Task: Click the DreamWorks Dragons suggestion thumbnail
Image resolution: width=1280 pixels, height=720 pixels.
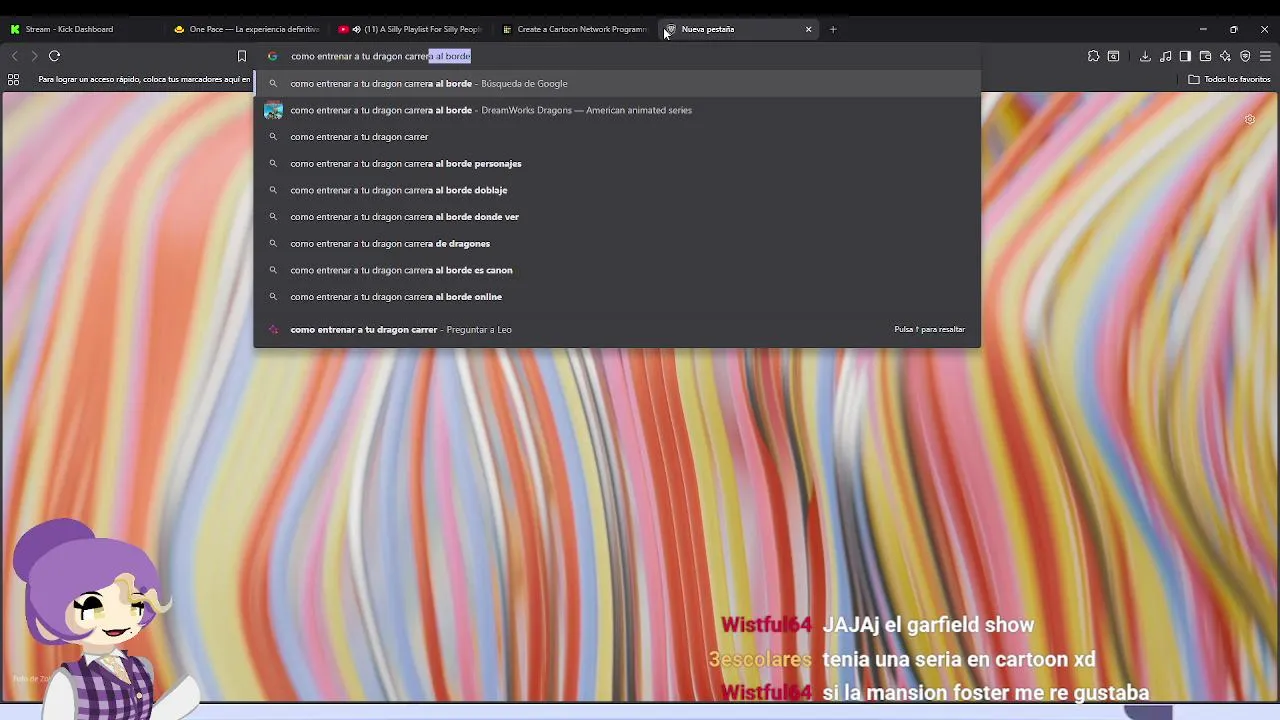Action: click(x=273, y=110)
